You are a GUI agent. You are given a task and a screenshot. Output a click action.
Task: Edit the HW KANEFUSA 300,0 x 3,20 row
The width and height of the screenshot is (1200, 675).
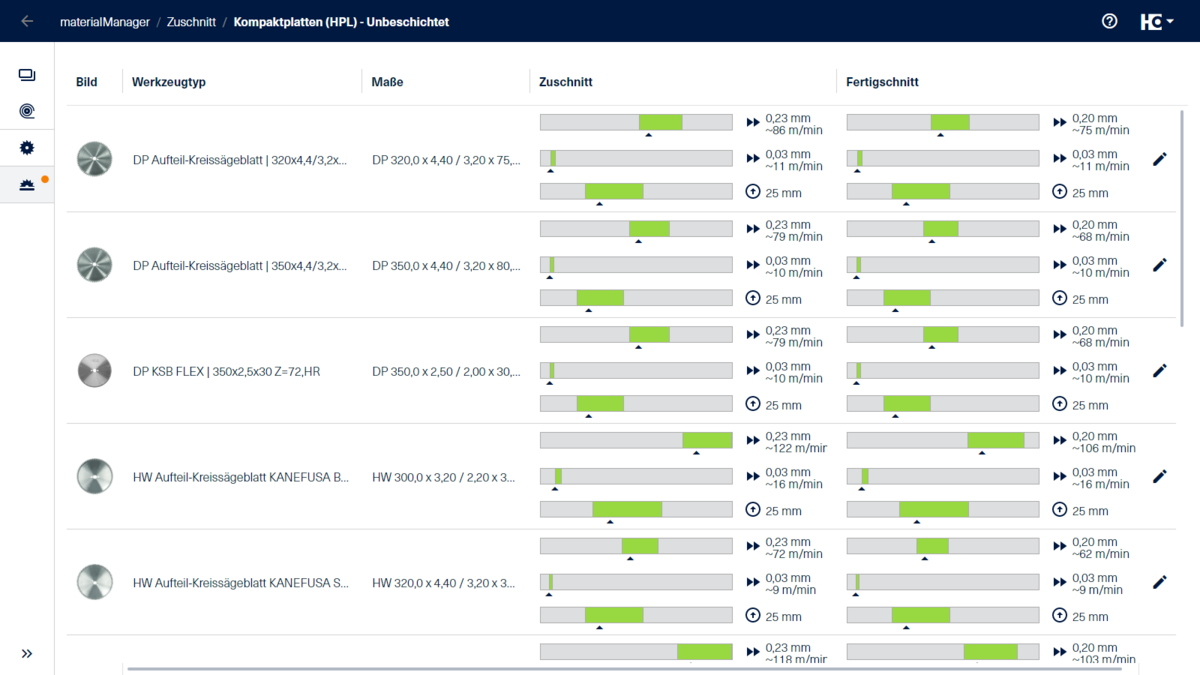point(1159,477)
